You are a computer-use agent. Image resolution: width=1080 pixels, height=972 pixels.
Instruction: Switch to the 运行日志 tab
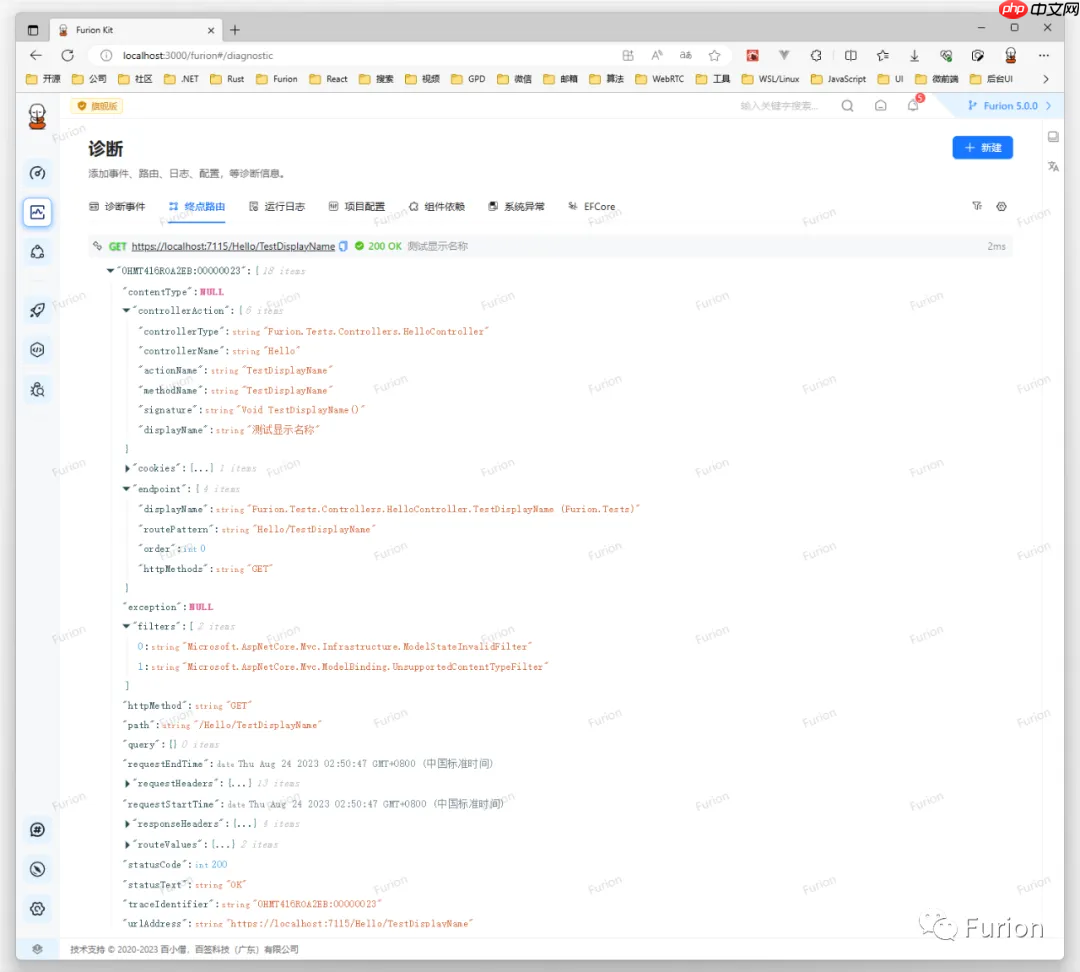click(x=276, y=207)
